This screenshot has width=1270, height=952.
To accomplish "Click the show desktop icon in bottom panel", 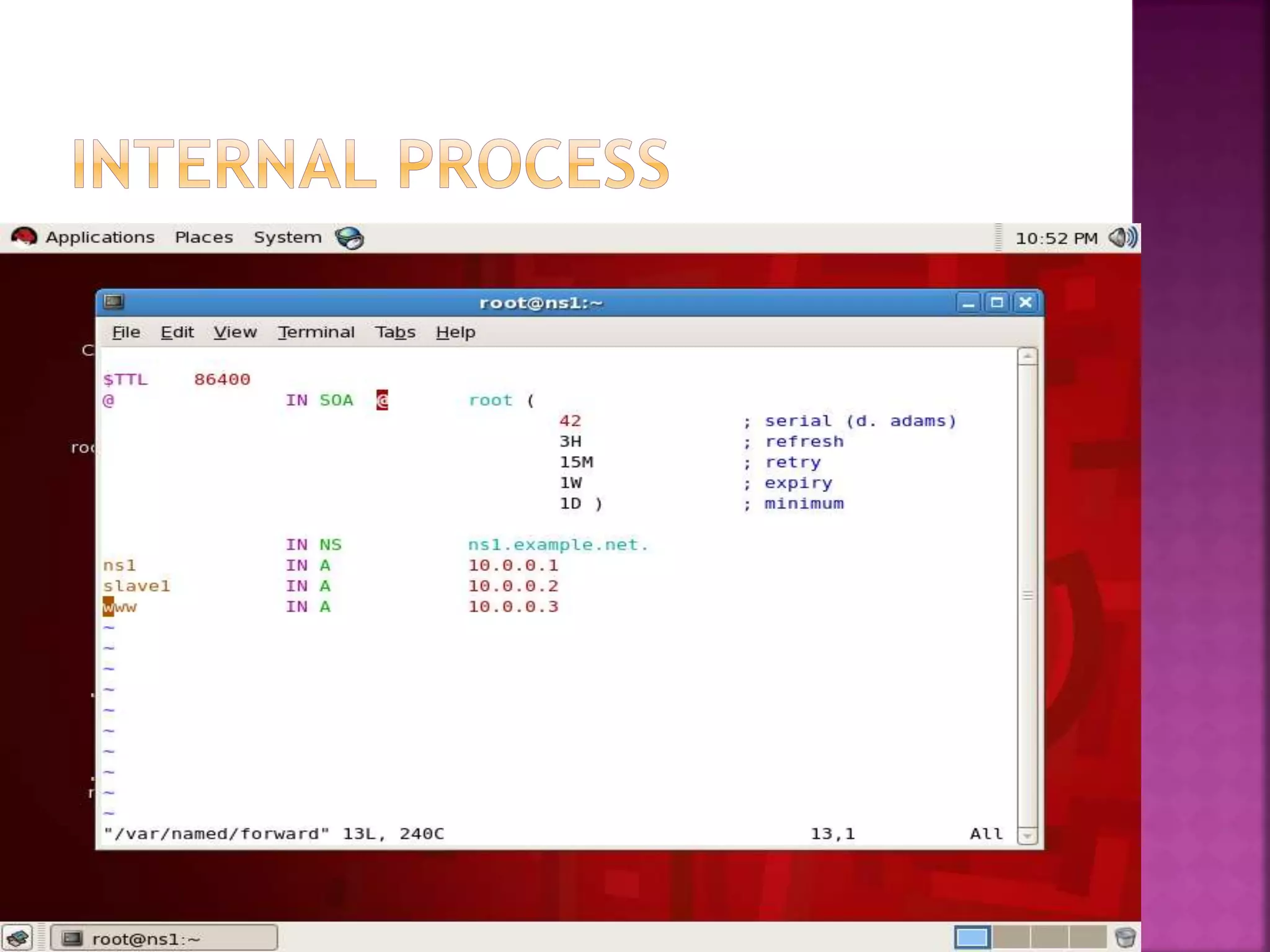I will [17, 938].
